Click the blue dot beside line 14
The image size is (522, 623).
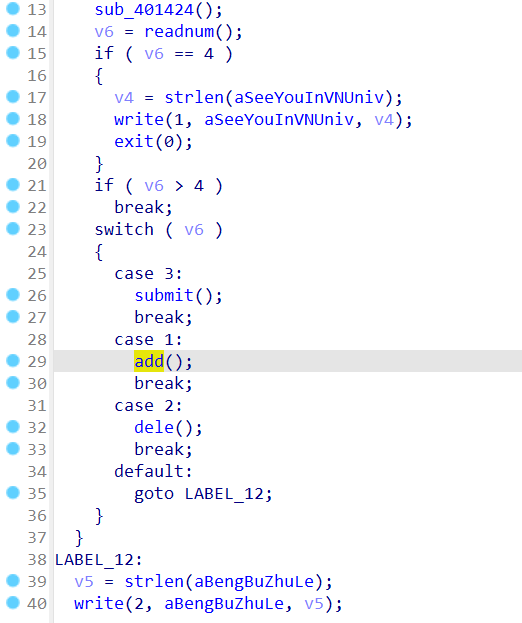click(x=13, y=30)
